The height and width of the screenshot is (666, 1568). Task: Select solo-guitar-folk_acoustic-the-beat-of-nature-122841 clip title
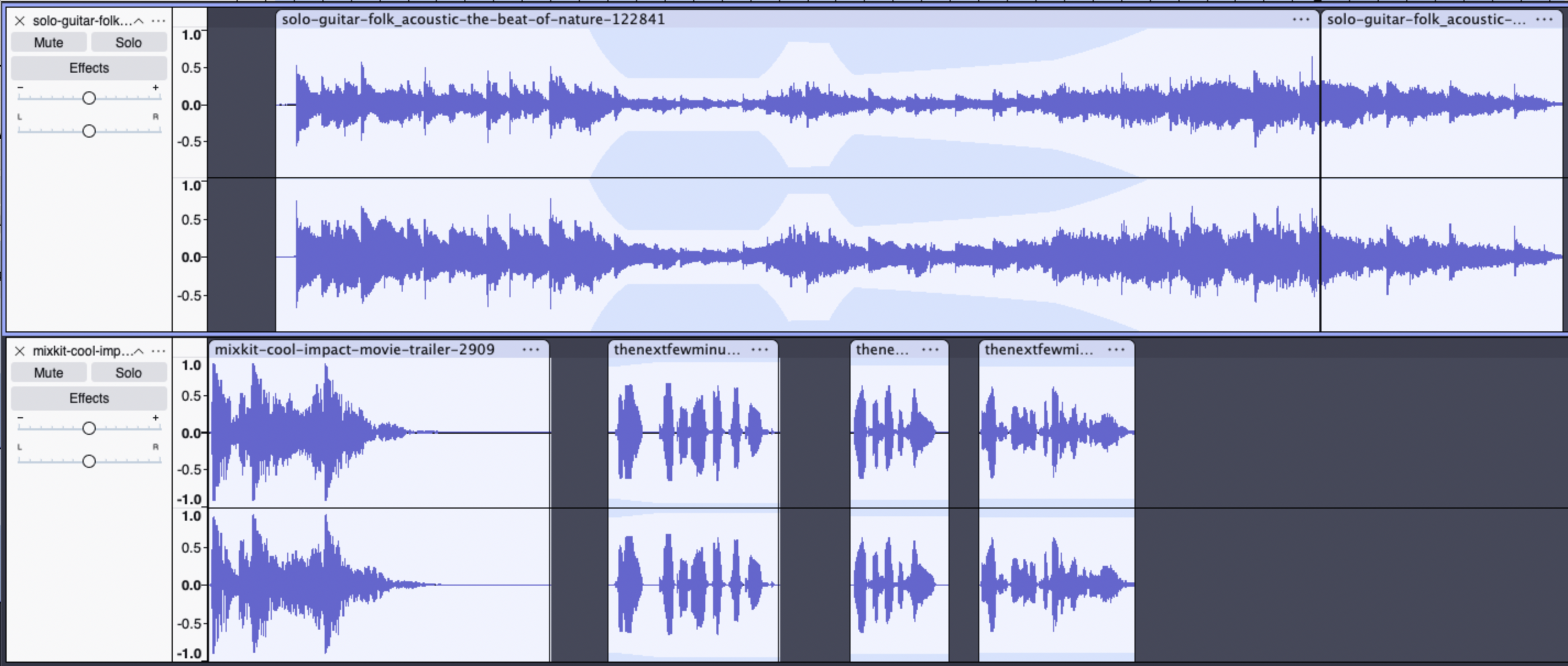[x=473, y=19]
